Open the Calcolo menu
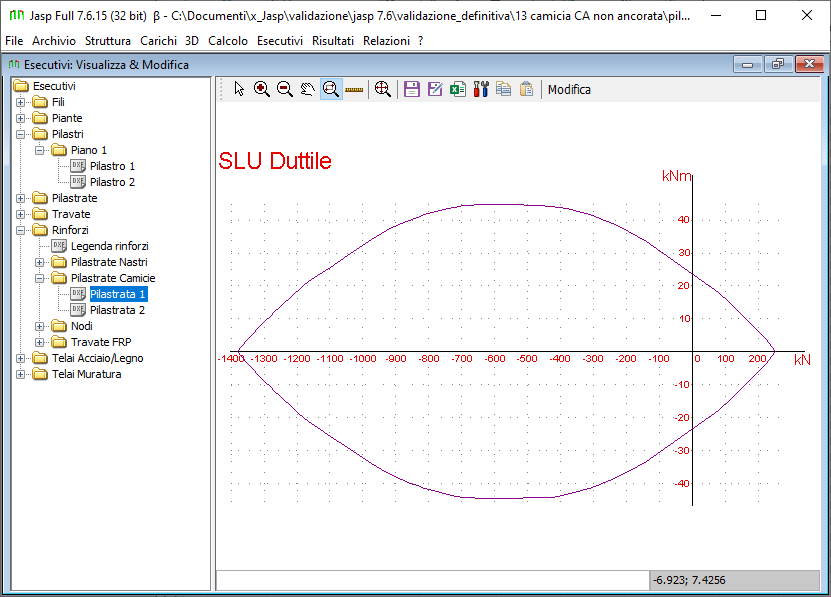This screenshot has width=831, height=597. click(228, 41)
